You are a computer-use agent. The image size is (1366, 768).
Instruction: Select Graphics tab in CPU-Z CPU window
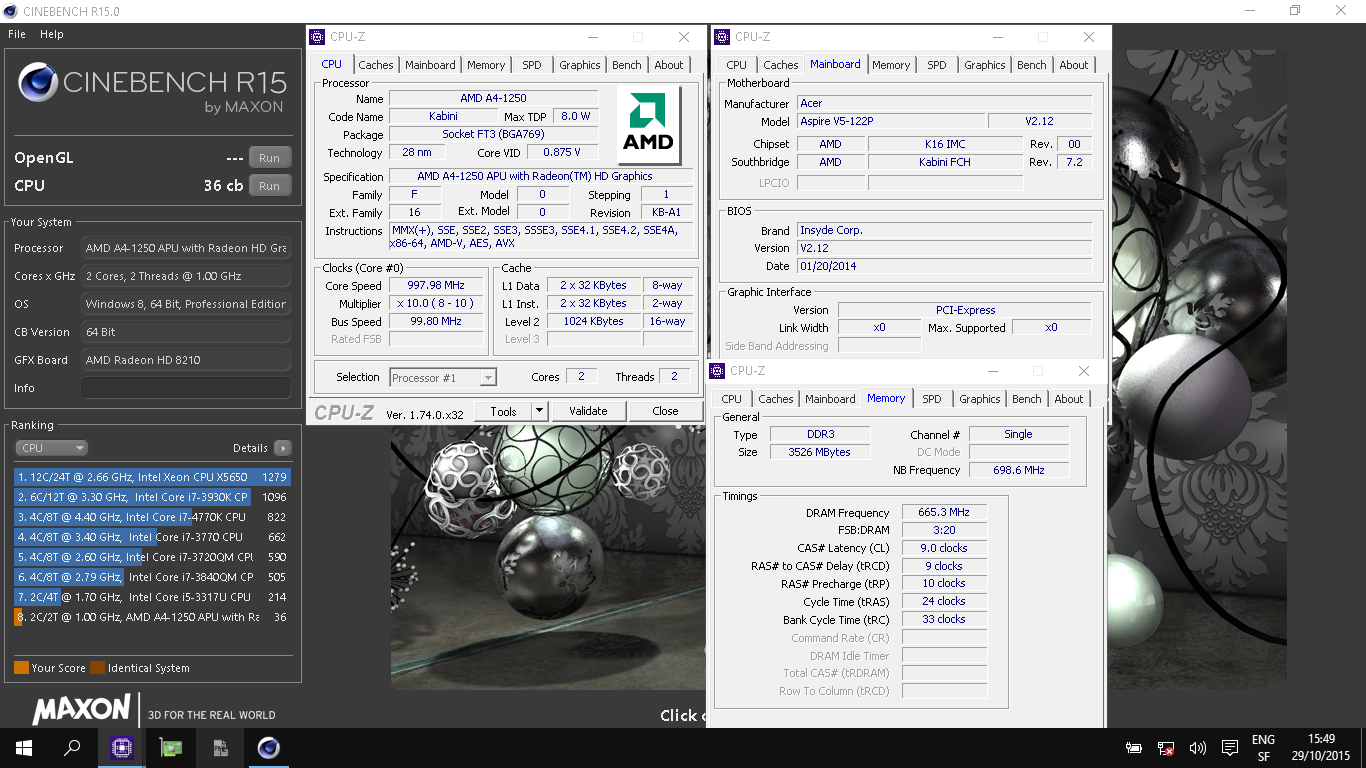(580, 65)
